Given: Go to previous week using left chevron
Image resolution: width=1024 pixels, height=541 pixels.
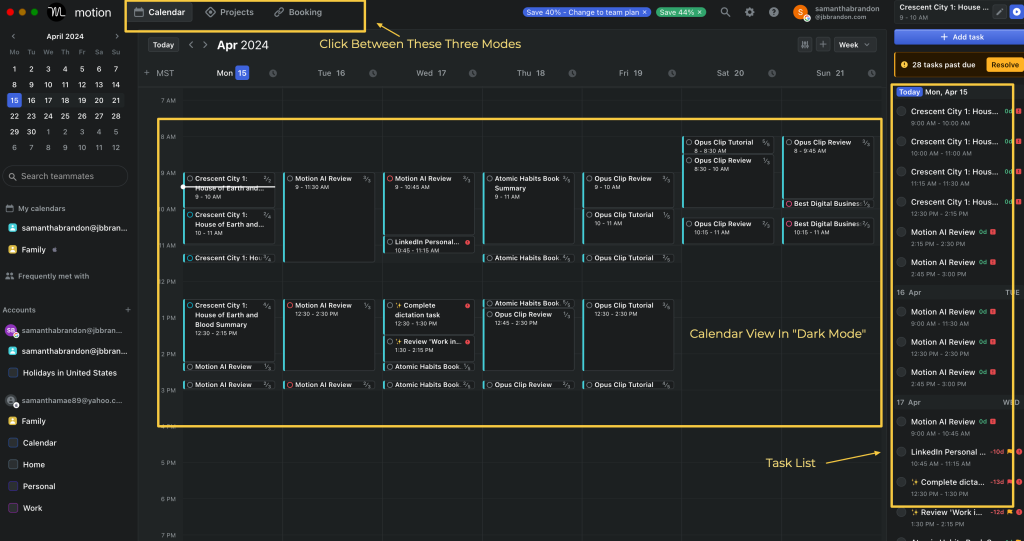Looking at the screenshot, I should [192, 45].
